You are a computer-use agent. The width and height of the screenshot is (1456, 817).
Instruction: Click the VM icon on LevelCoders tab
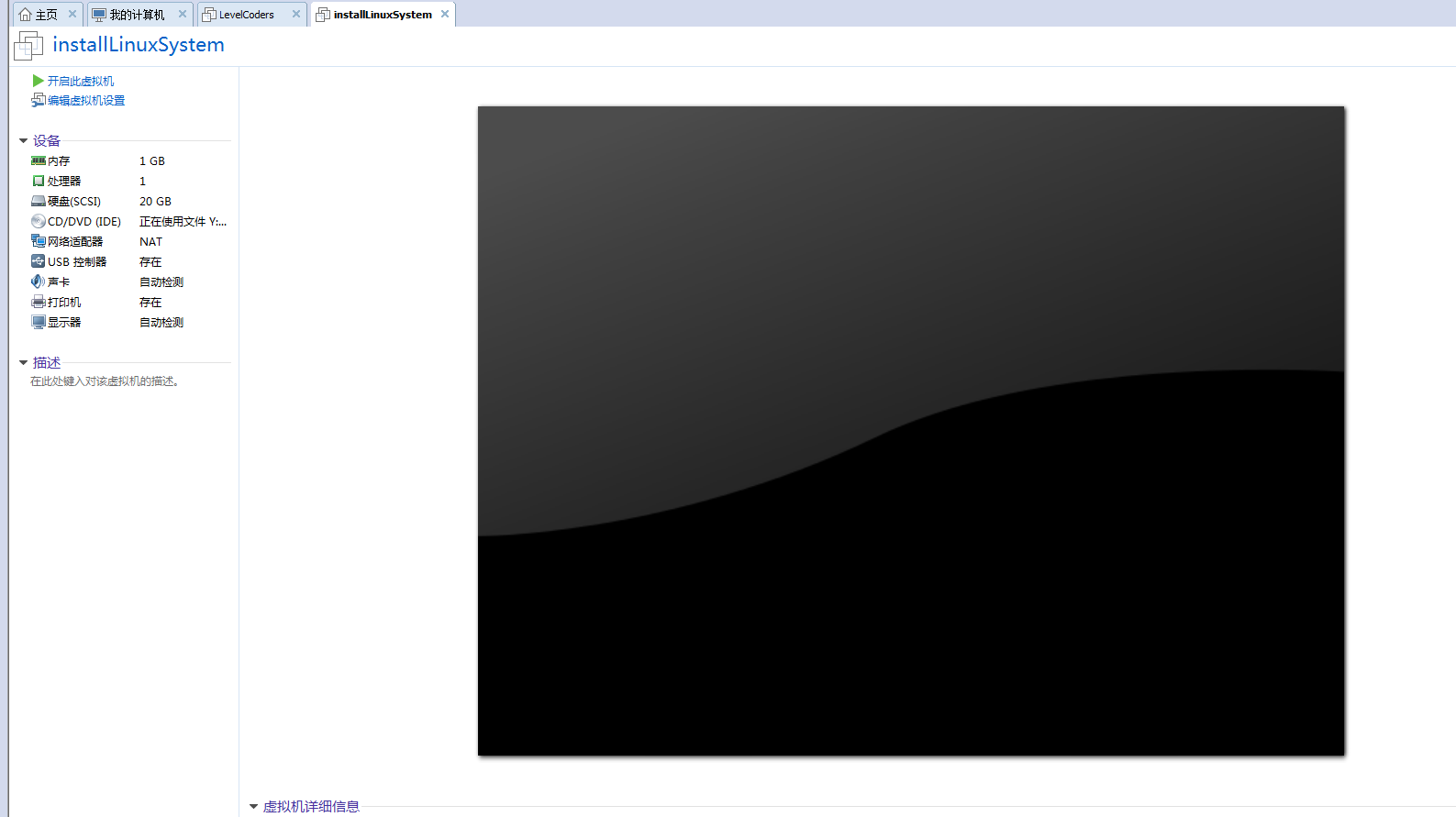(x=209, y=15)
